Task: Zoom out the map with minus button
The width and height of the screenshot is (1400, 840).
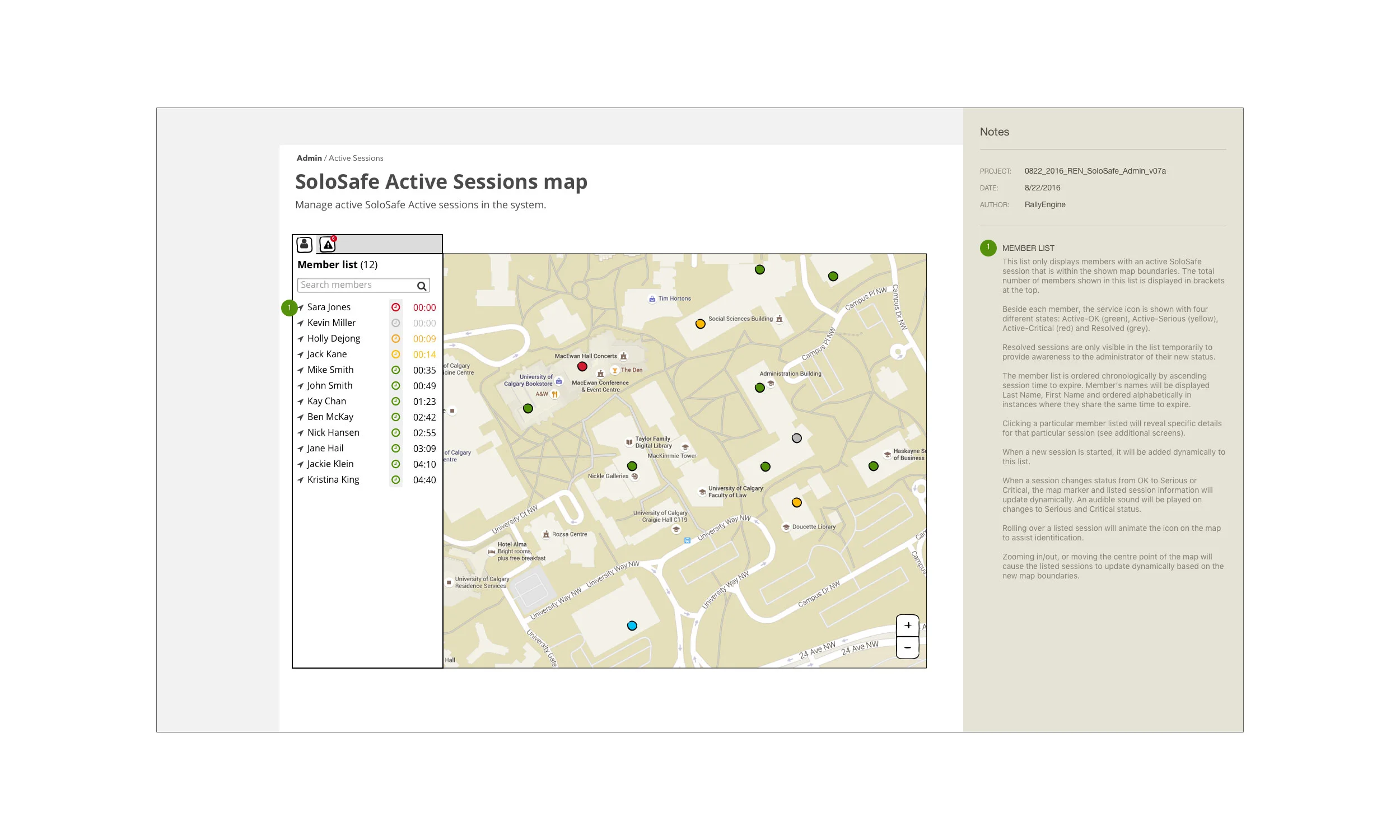Action: [908, 647]
